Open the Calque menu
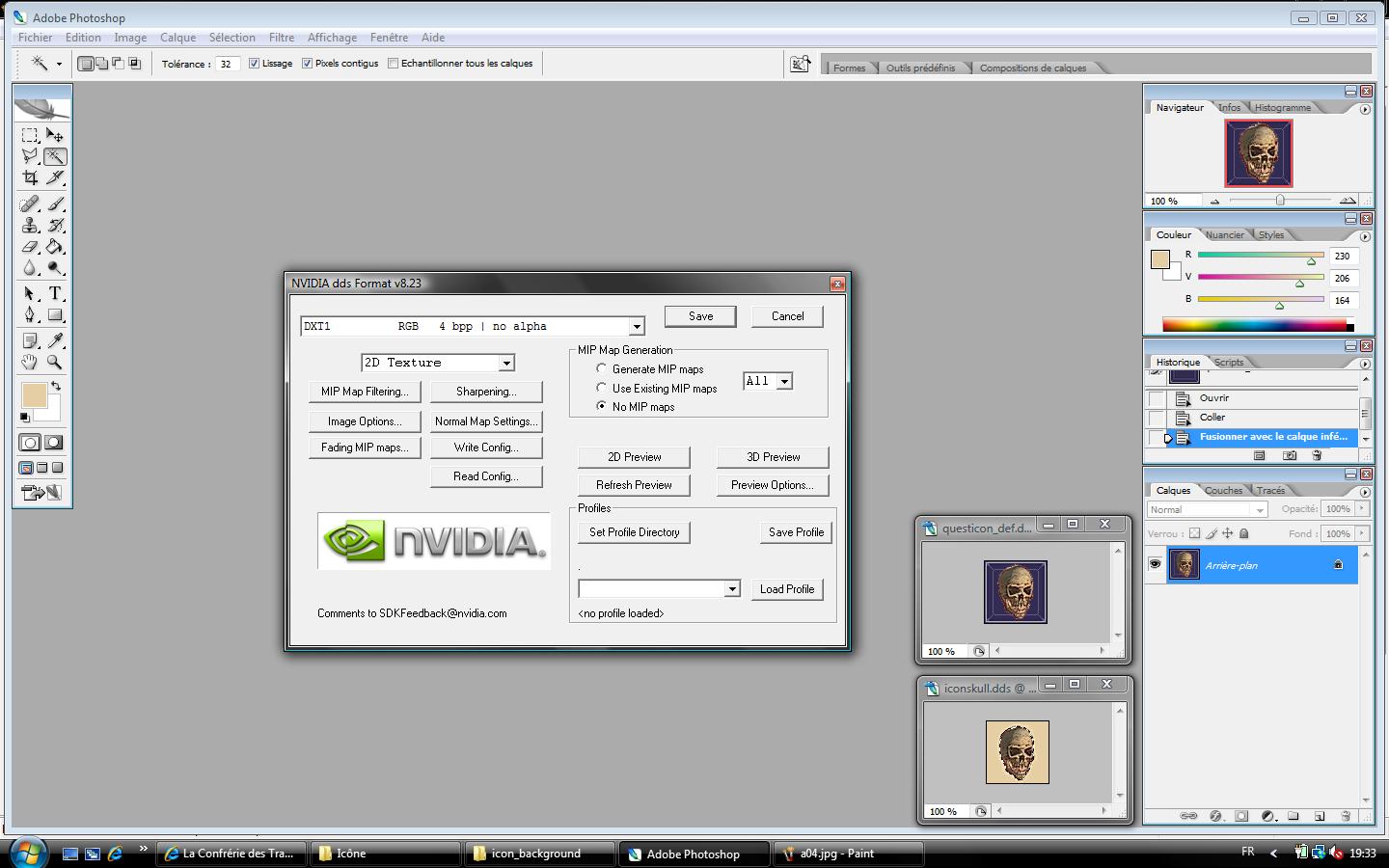This screenshot has width=1389, height=868. [177, 38]
